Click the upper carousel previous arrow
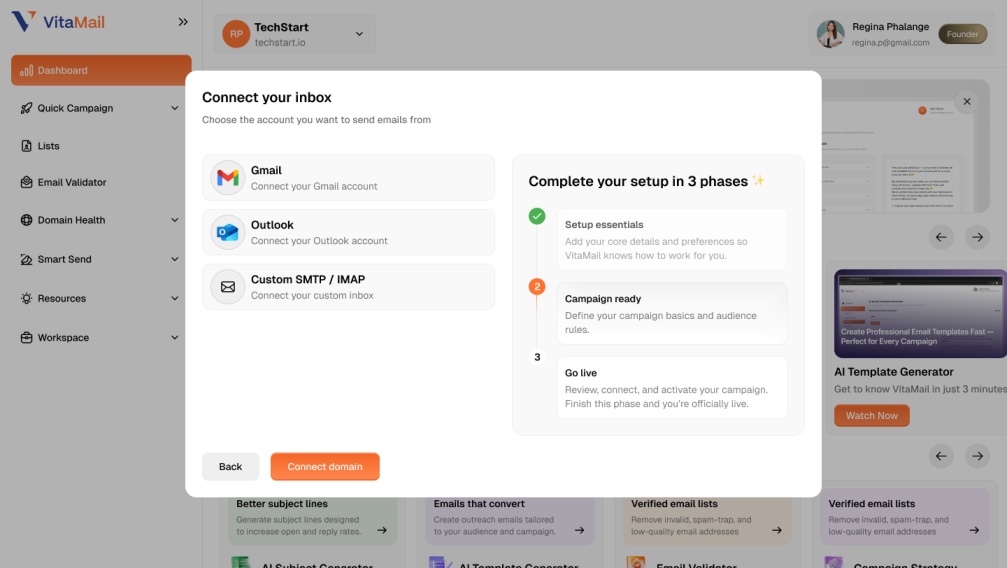1007x568 pixels. click(941, 237)
